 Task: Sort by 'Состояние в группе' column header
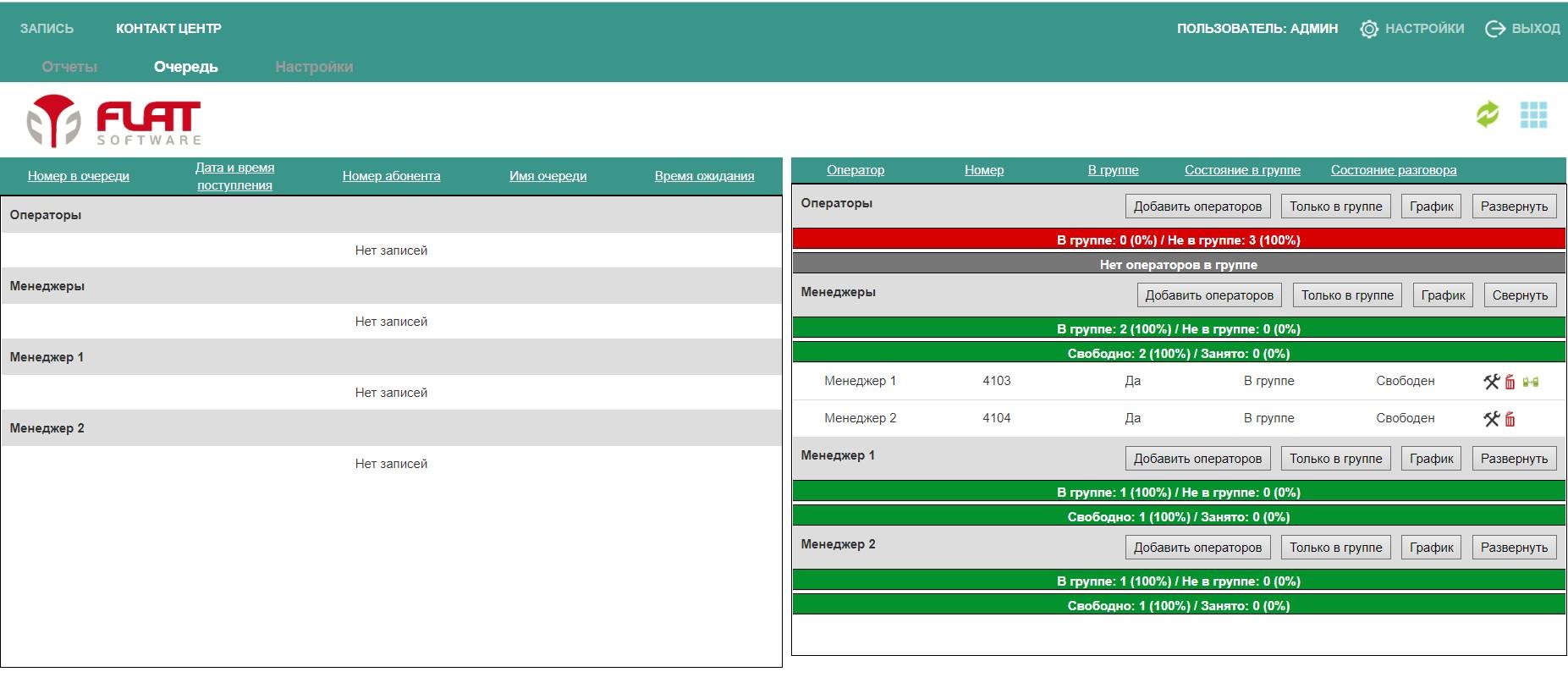tap(1242, 170)
